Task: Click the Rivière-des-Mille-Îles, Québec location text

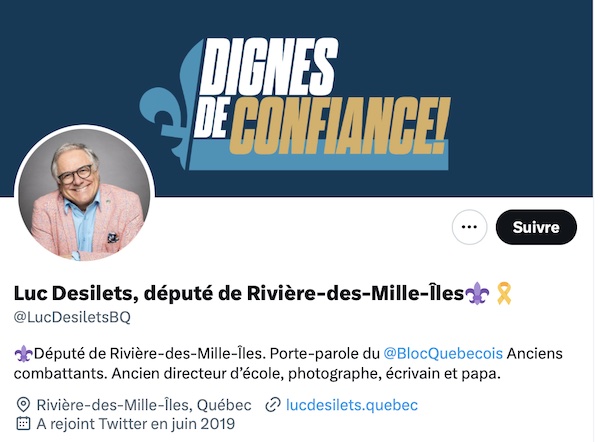Action: (x=144, y=405)
